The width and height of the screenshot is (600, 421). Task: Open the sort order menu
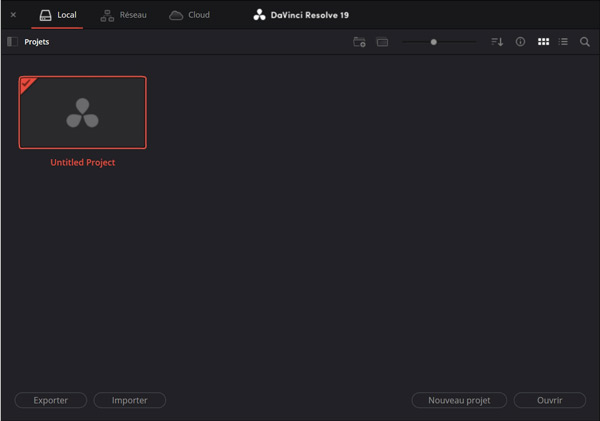click(497, 42)
